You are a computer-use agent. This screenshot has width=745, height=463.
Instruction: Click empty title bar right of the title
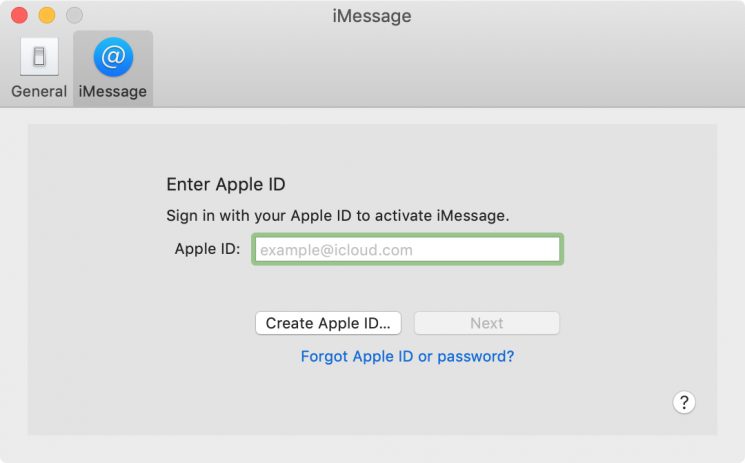coord(580,16)
